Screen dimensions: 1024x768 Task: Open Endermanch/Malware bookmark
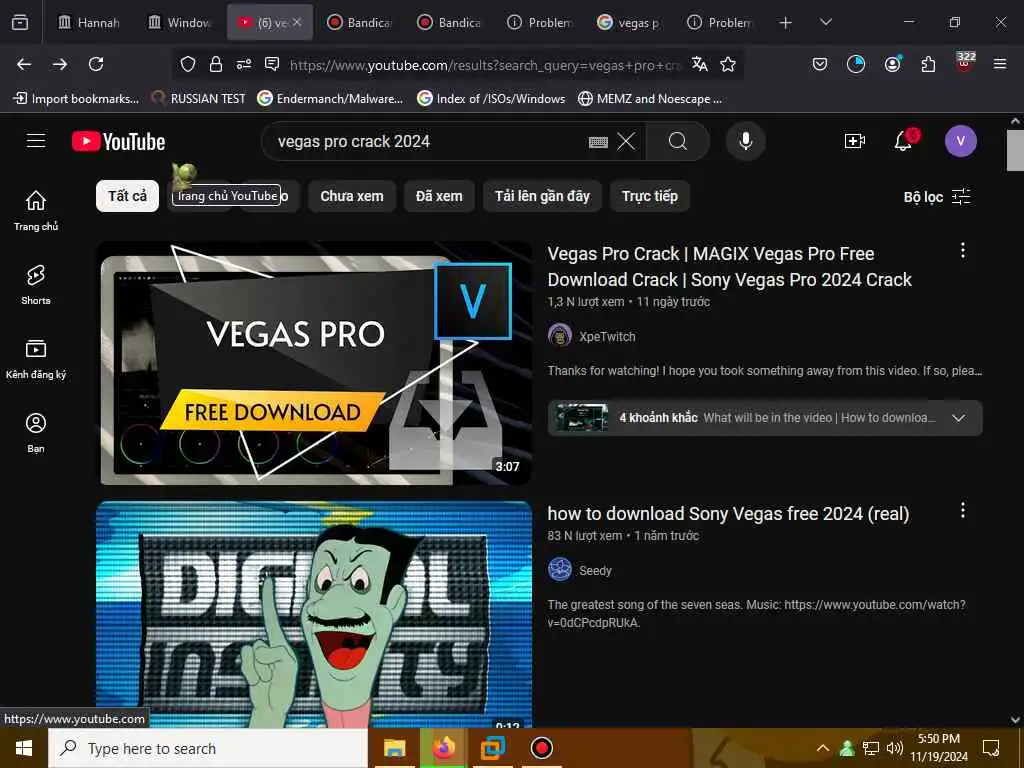click(x=330, y=99)
